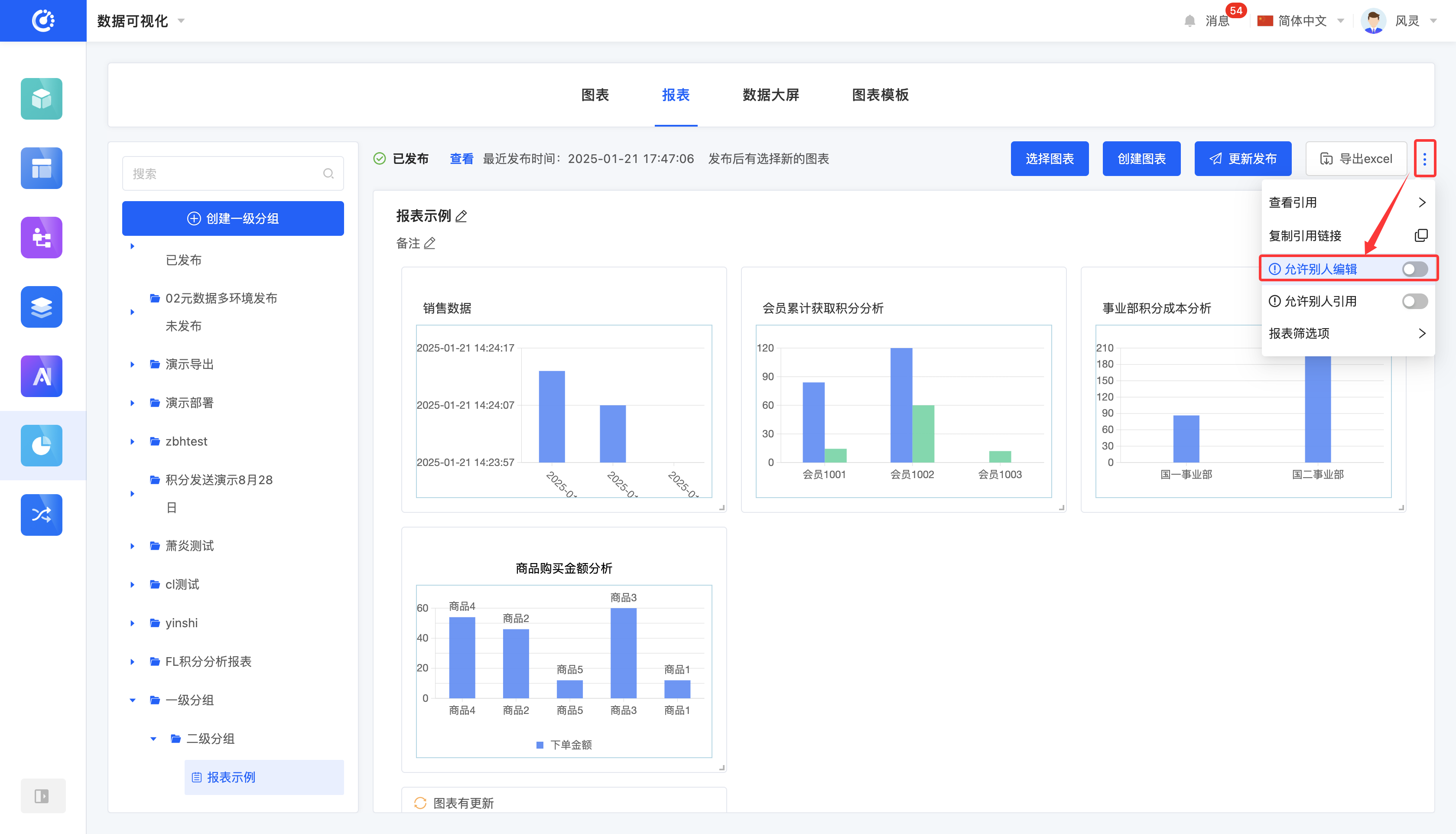
Task: Open the AI module sidebar icon
Action: pos(41,376)
